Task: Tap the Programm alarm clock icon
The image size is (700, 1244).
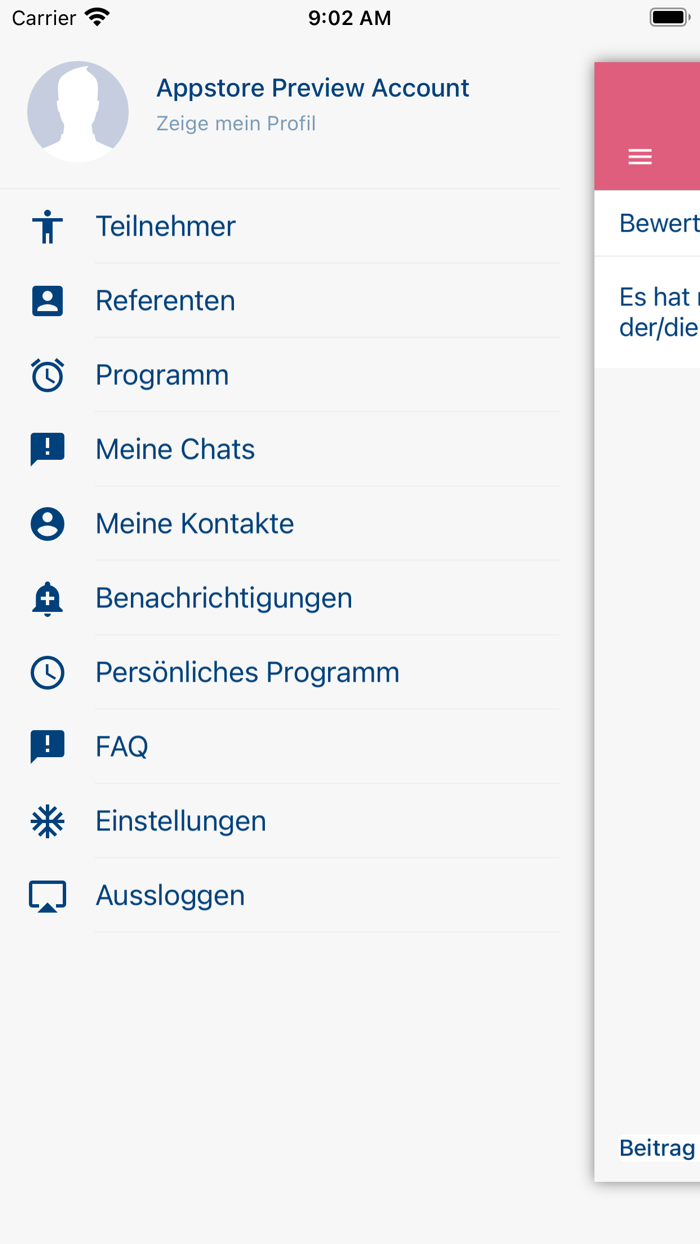Action: tap(47, 375)
